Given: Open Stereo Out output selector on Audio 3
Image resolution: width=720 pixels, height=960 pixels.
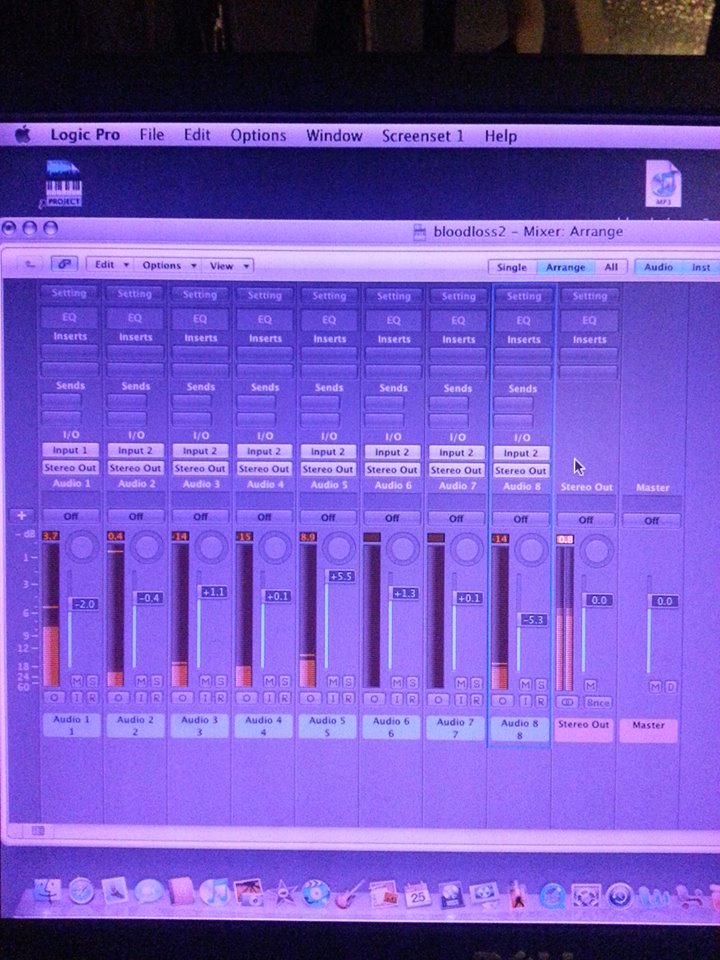Looking at the screenshot, I should (200, 468).
